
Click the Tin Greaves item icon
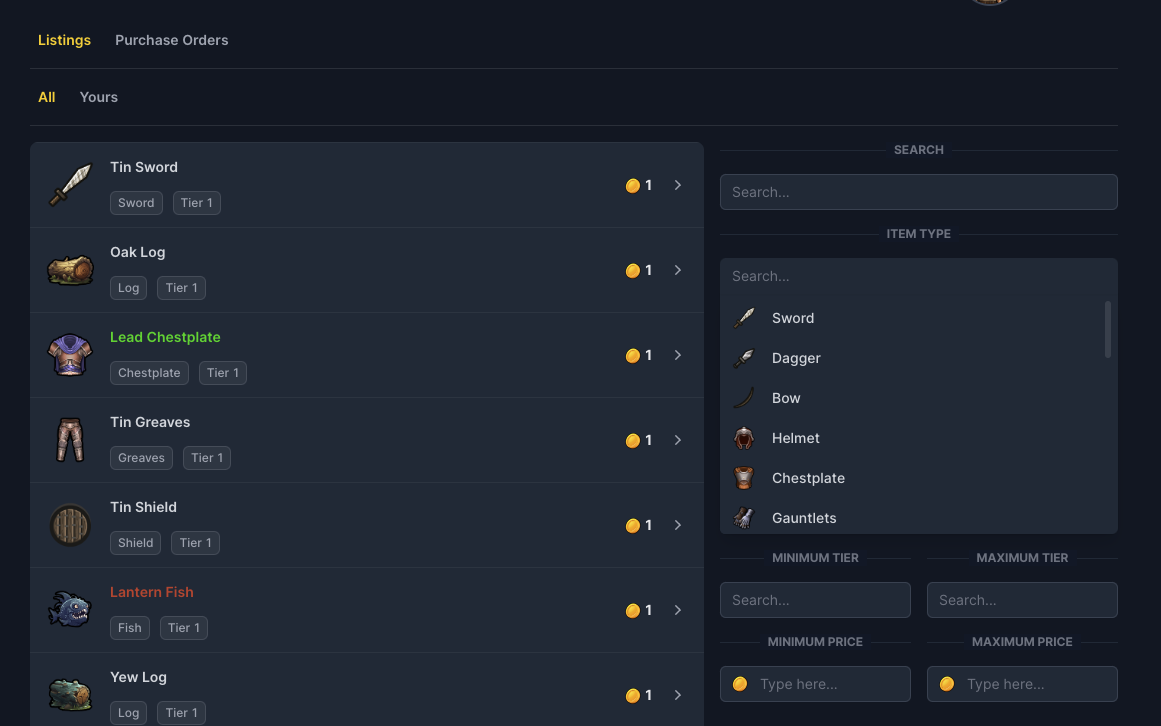(70, 440)
